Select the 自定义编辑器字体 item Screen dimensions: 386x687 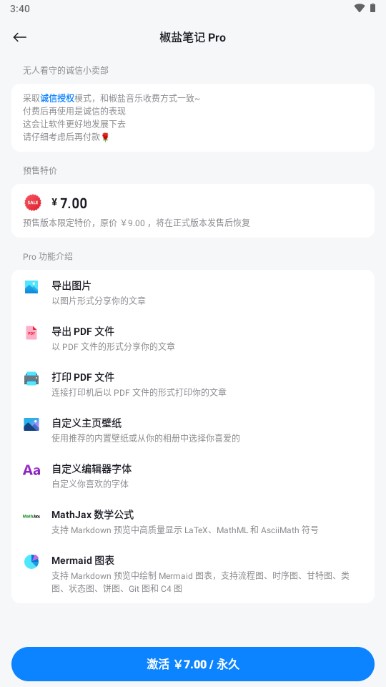coord(193,476)
